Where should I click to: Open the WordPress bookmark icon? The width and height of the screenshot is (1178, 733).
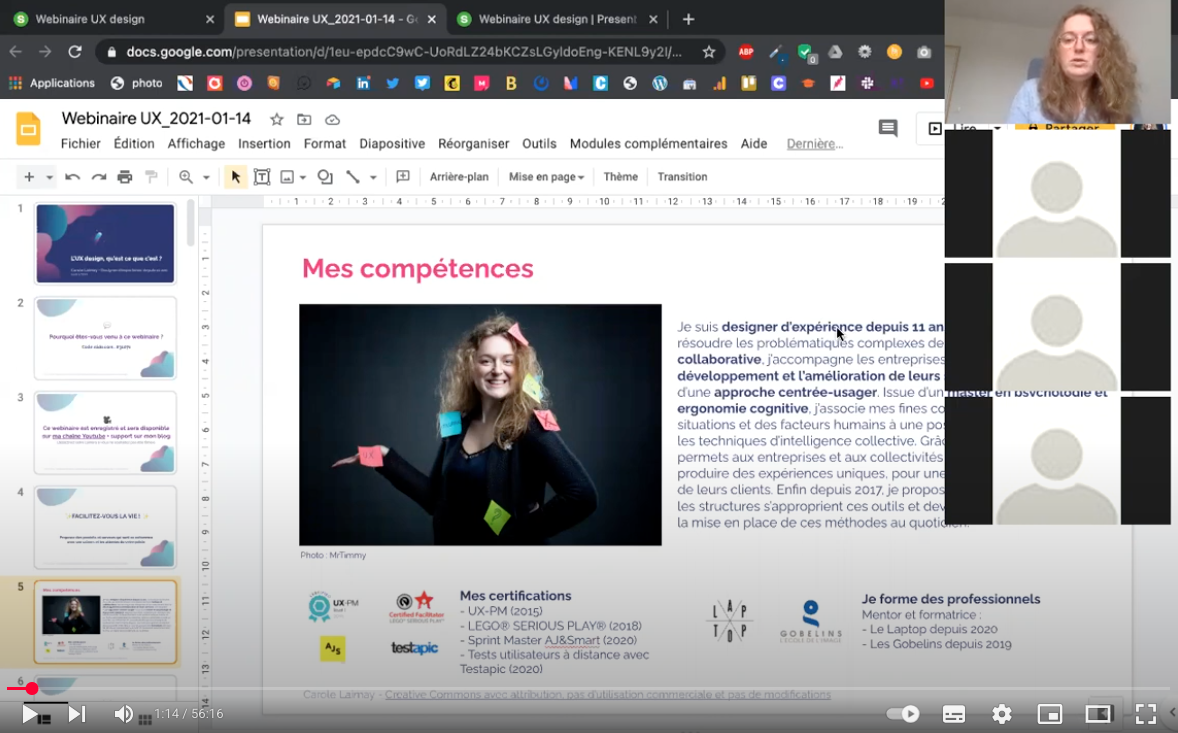tap(660, 83)
